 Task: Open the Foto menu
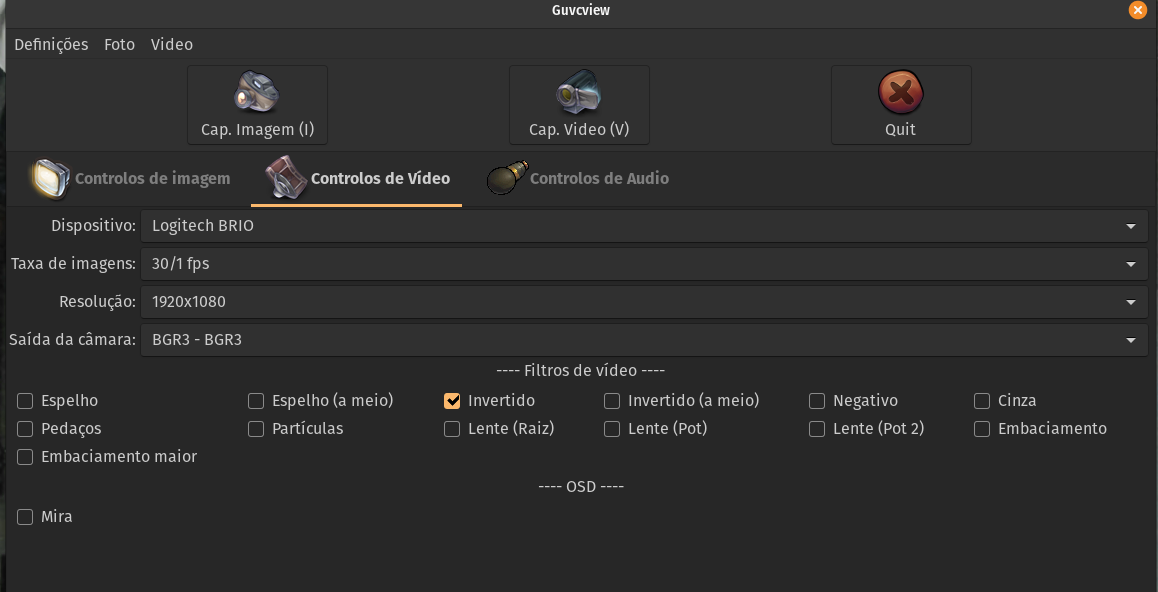point(119,44)
